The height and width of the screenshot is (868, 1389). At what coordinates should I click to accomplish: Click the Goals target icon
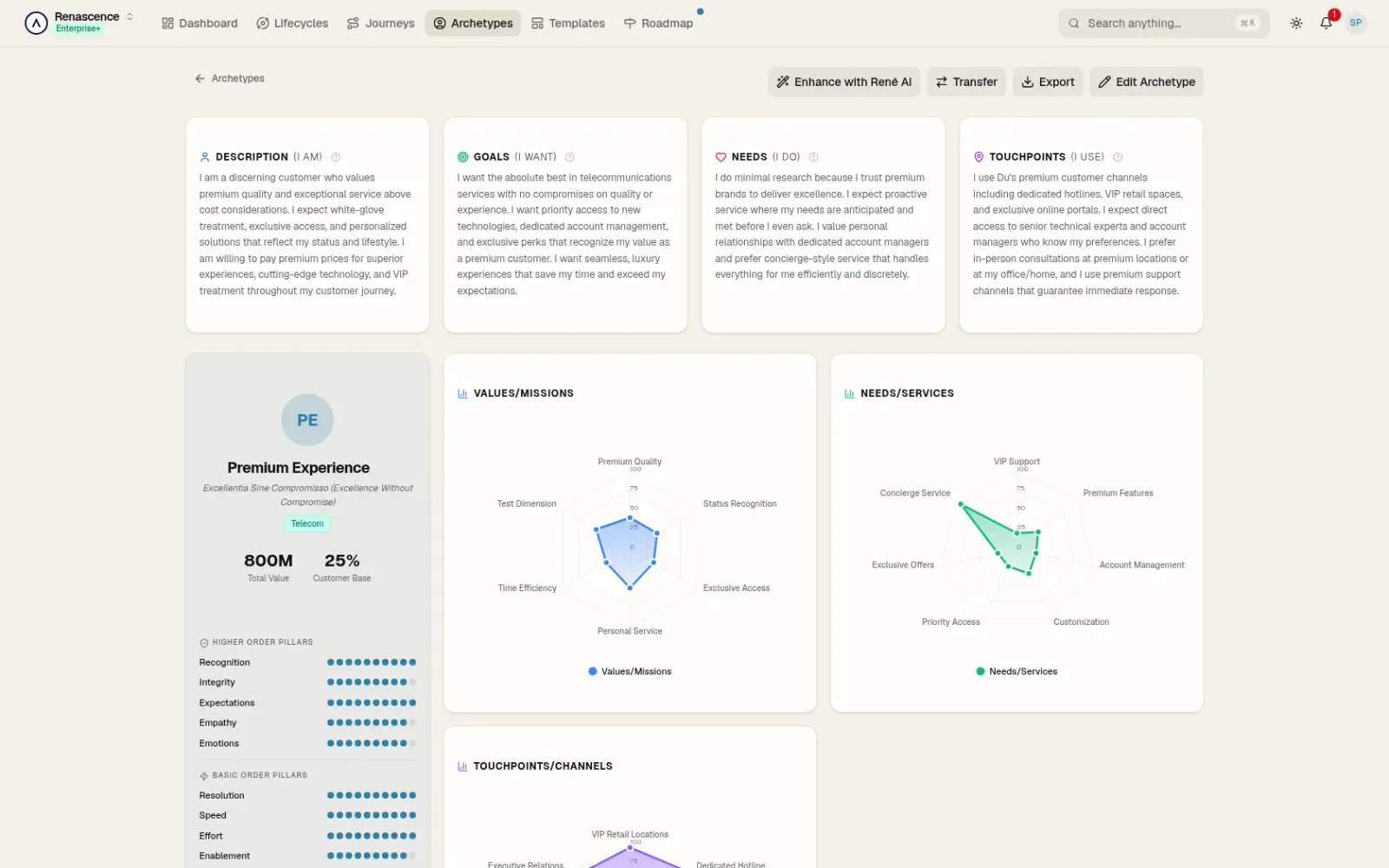463,157
